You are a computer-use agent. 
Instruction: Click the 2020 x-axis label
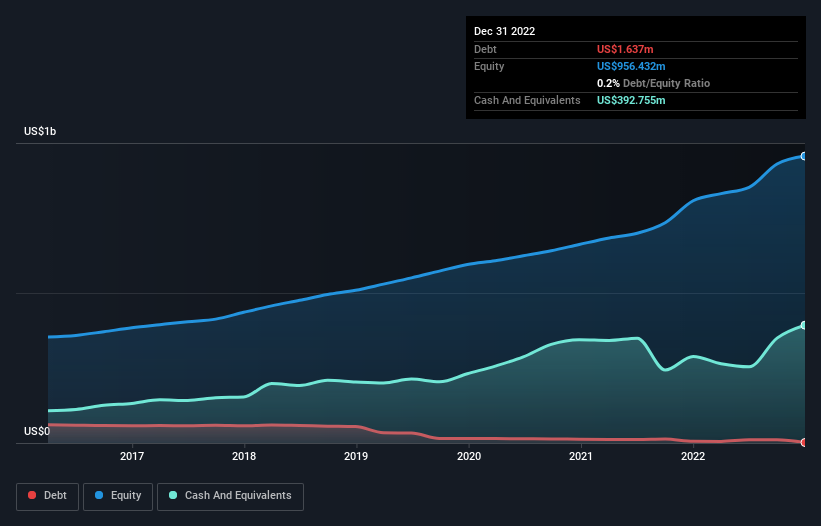(x=469, y=456)
